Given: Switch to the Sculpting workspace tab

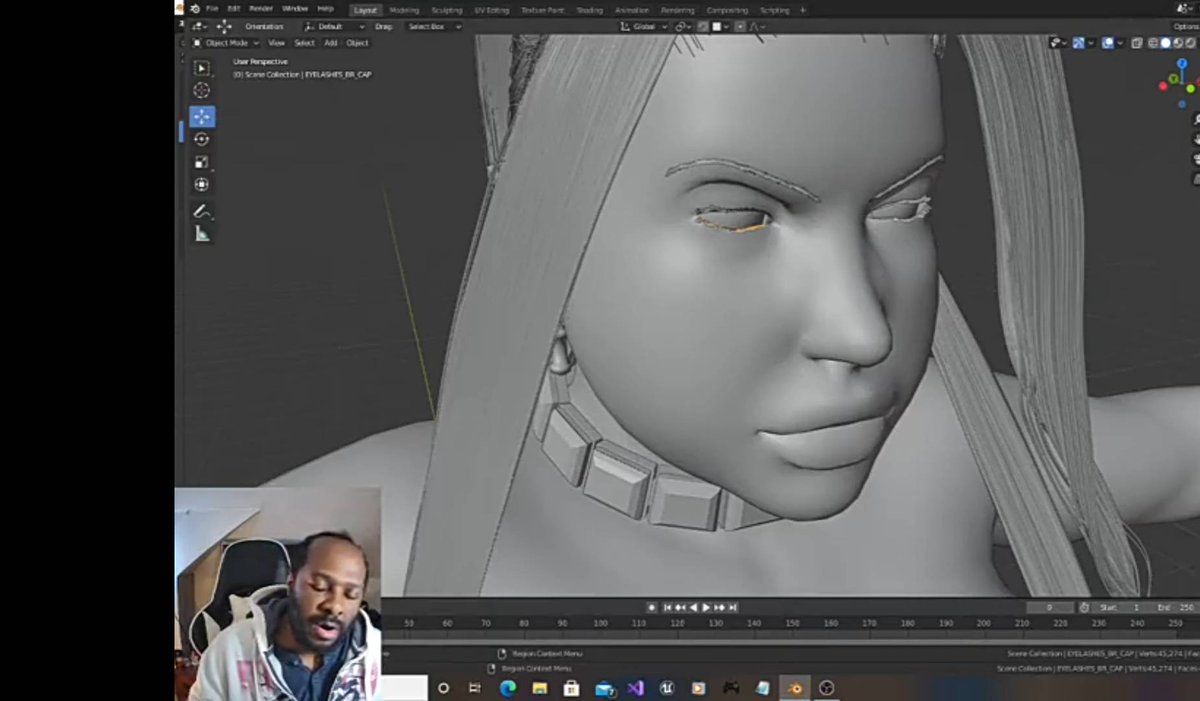Looking at the screenshot, I should click(x=447, y=10).
